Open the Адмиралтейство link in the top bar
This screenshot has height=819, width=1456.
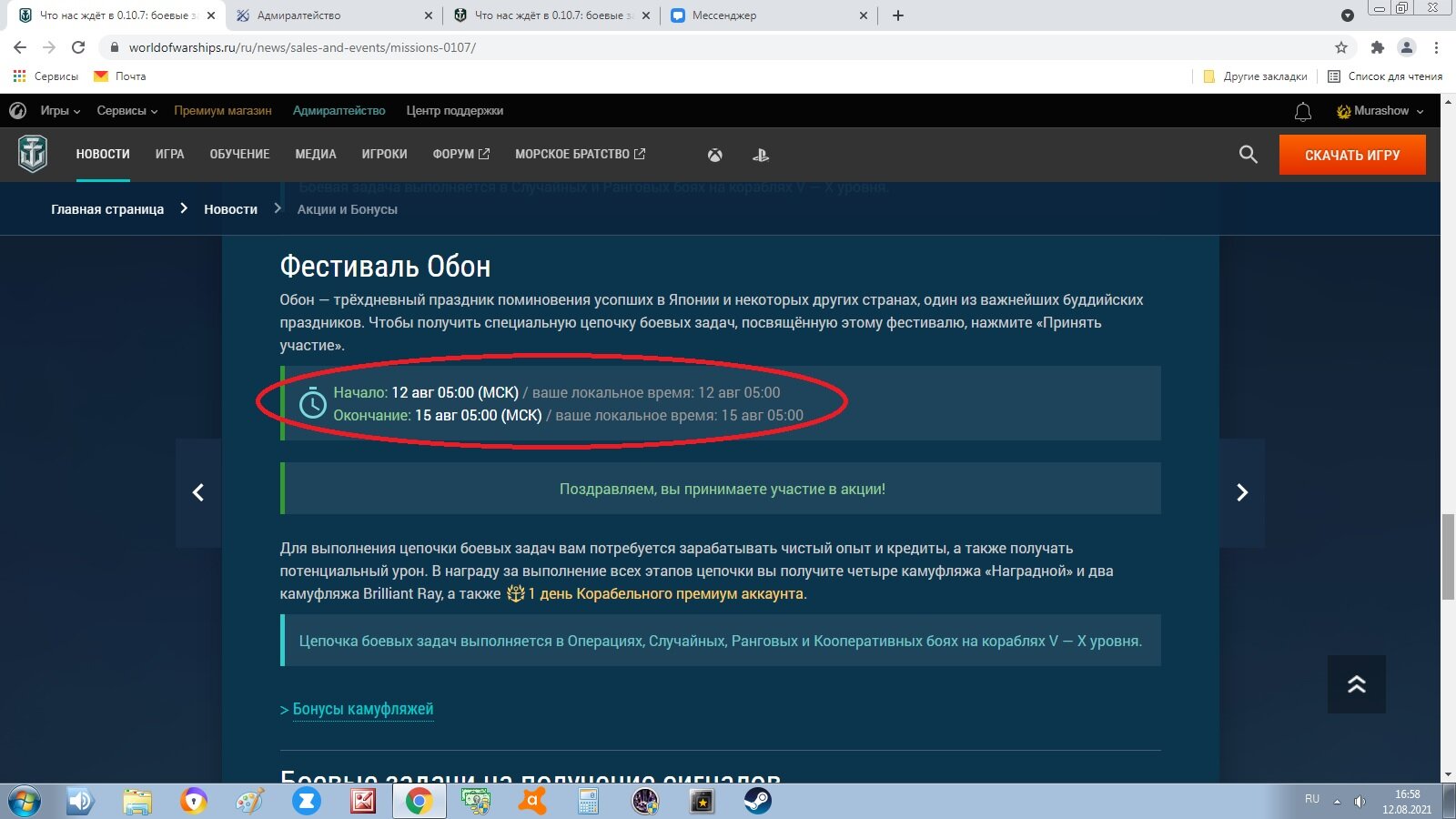click(339, 111)
